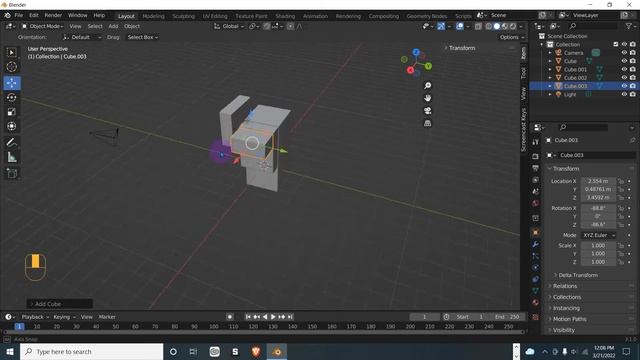The image size is (640, 360).
Task: Select Cube.002 in the outliner
Action: click(x=575, y=78)
